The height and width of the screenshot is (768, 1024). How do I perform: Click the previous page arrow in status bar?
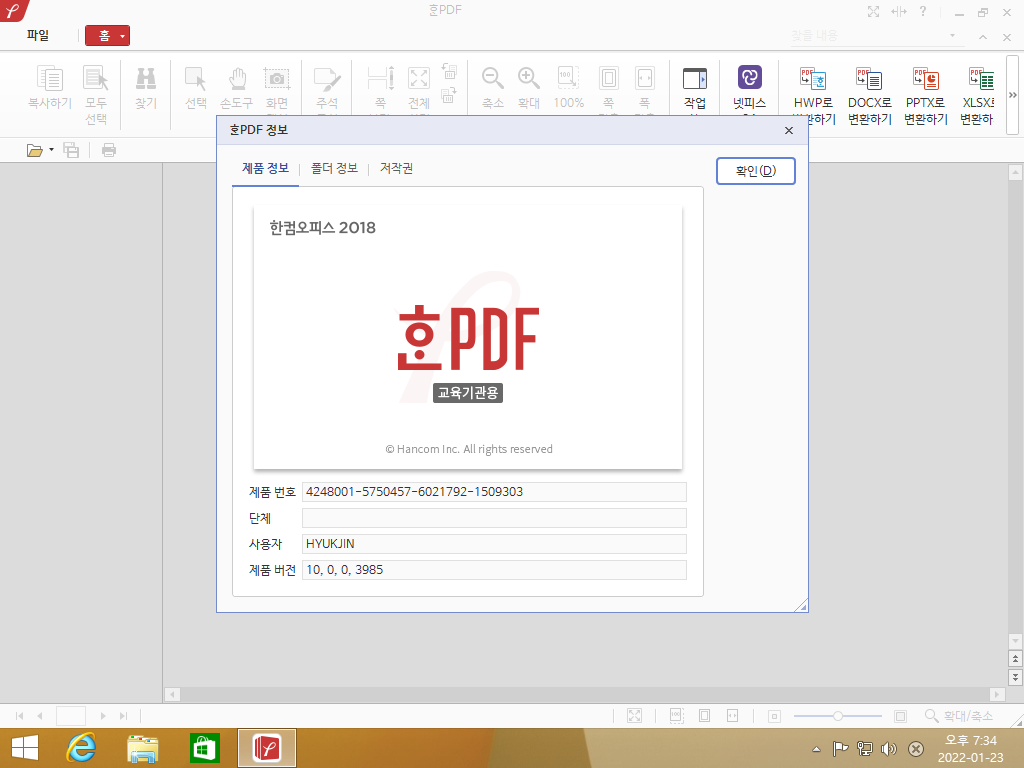(x=40, y=716)
